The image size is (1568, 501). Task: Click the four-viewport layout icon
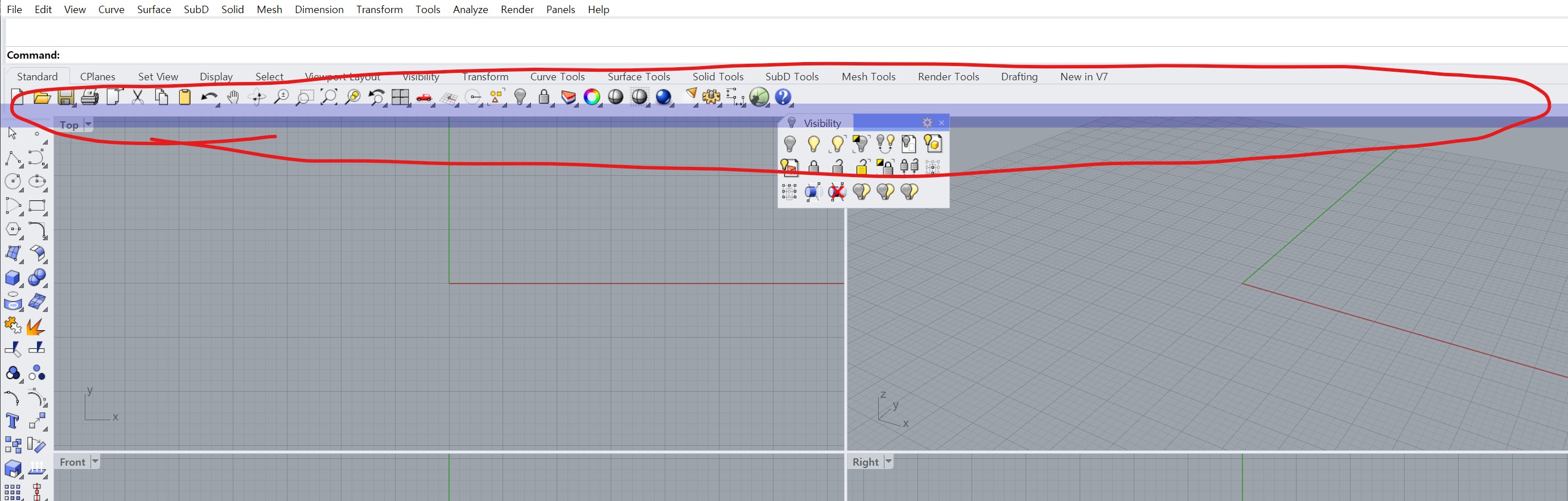pos(400,97)
